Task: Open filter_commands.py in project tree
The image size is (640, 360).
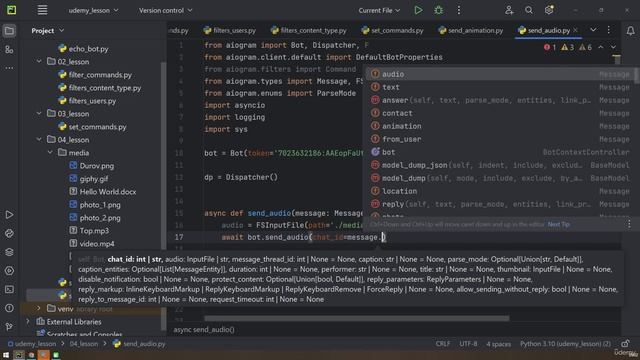Action: pos(95,75)
